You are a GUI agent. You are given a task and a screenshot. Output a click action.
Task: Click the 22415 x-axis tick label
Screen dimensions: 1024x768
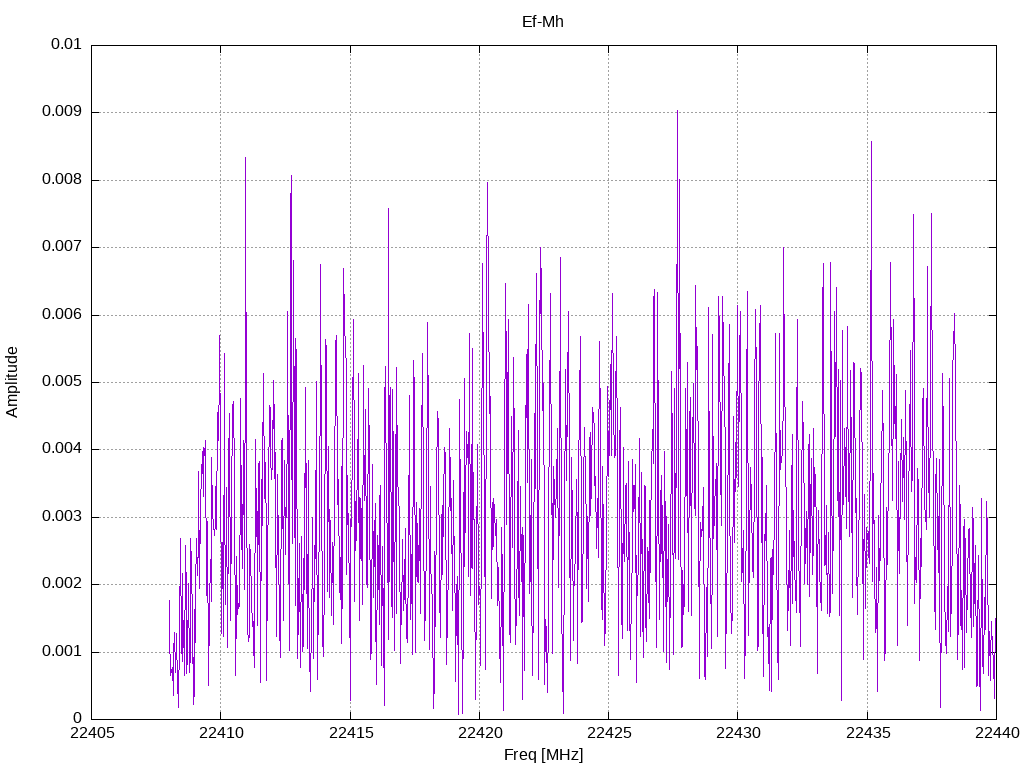coord(351,733)
